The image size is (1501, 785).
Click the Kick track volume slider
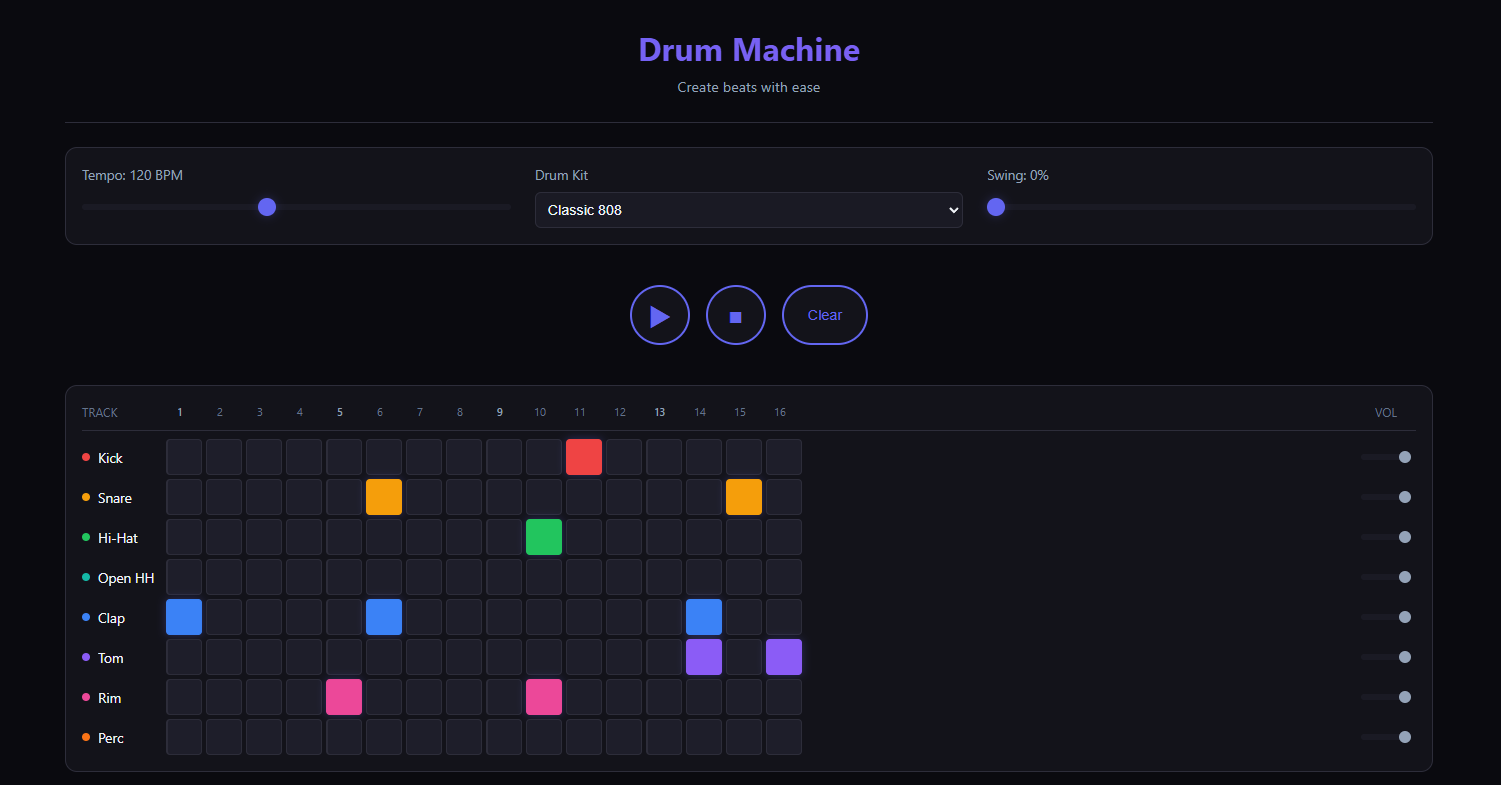tap(1385, 457)
